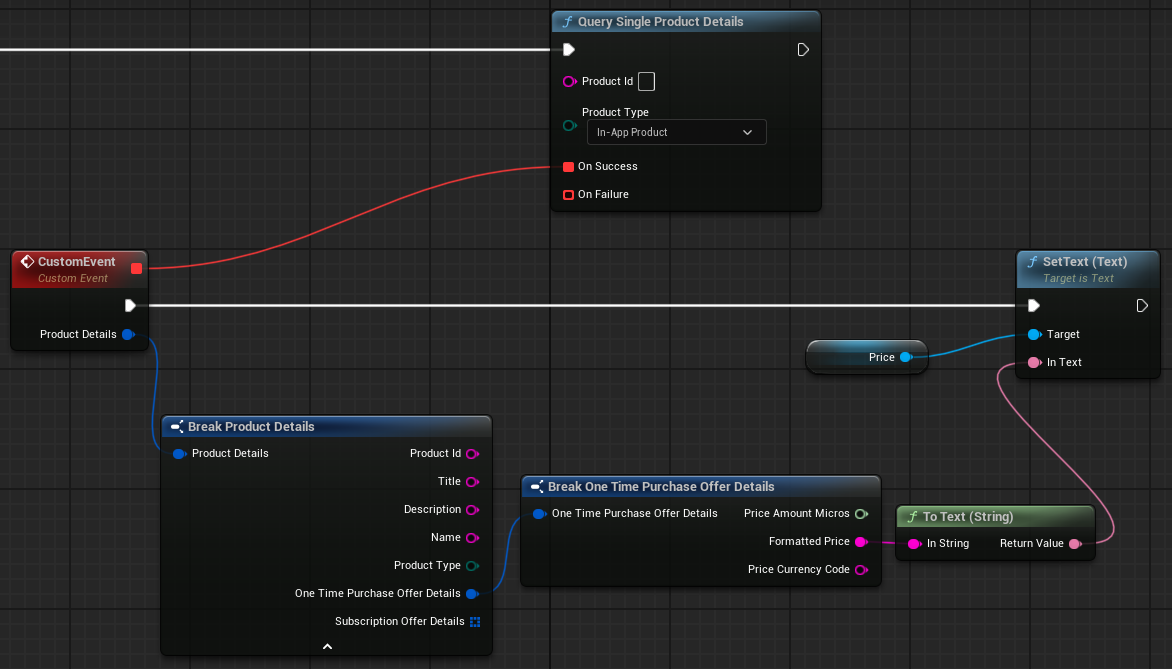The width and height of the screenshot is (1172, 669).
Task: Select the Price variable node
Action: tap(866, 357)
